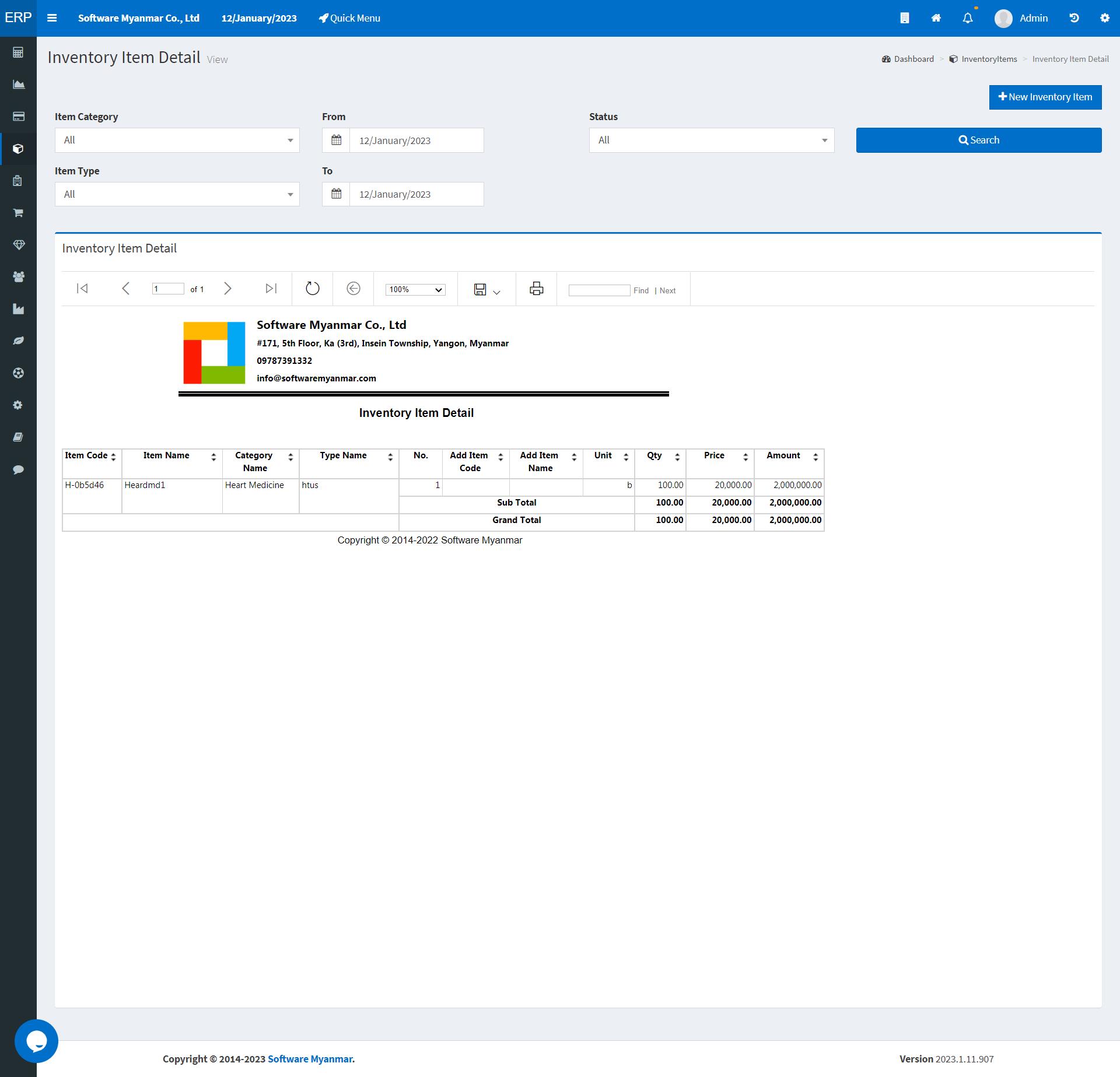Go to last report page
This screenshot has height=1077, width=1120.
271,289
